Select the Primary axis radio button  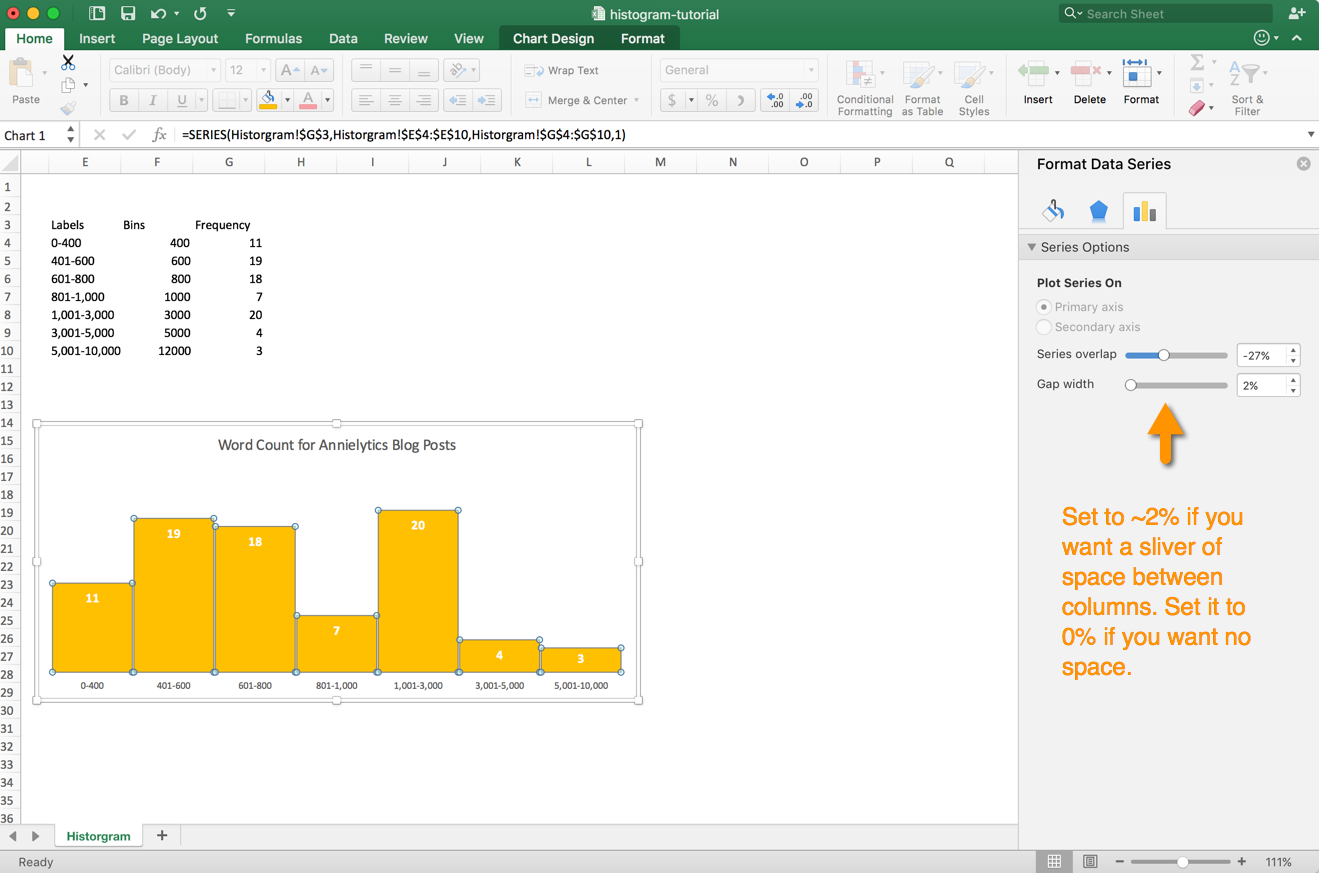1044,307
